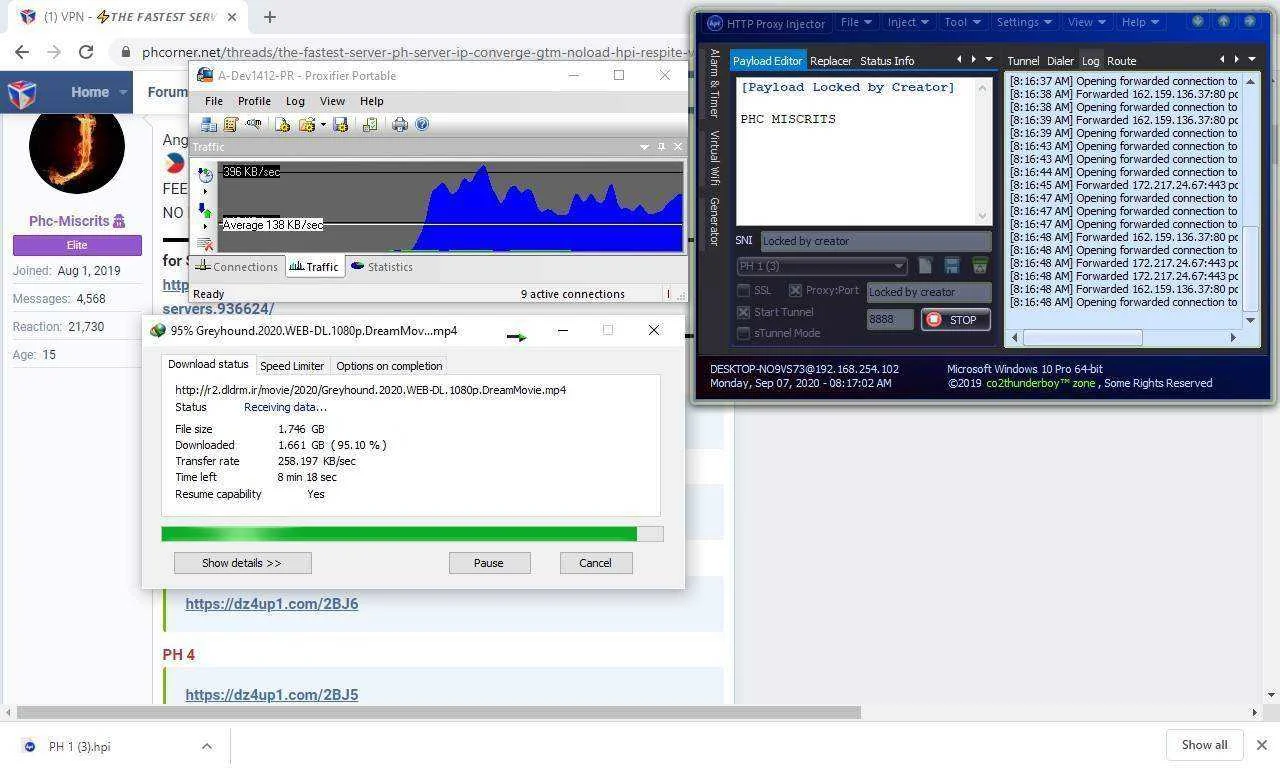Click the Proxifier name resolution toolbar icon
The height and width of the screenshot is (770, 1280).
click(x=253, y=125)
